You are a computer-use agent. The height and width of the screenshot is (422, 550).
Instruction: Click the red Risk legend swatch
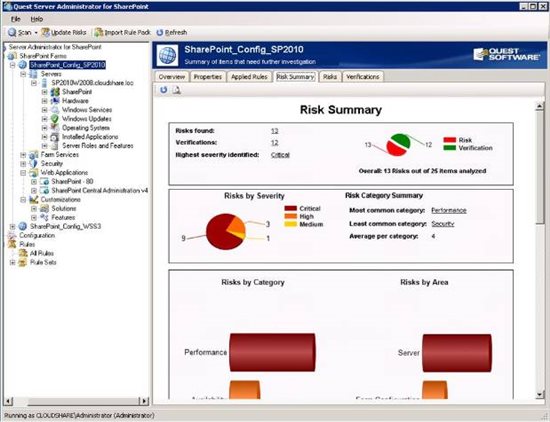pos(450,140)
